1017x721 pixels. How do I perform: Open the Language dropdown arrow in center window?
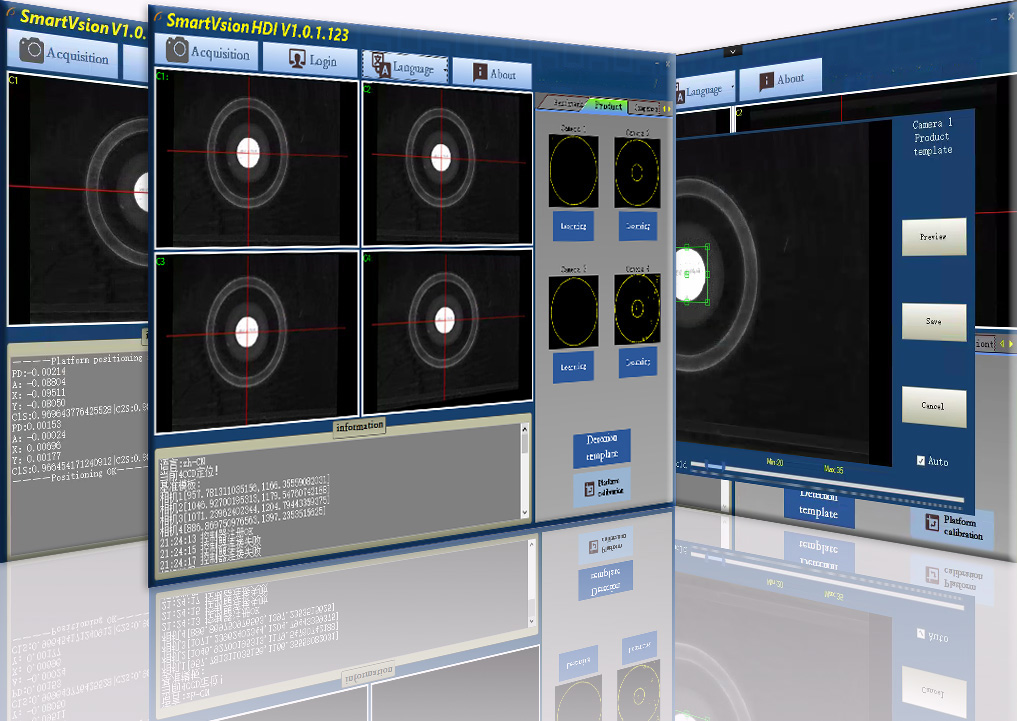[x=439, y=69]
